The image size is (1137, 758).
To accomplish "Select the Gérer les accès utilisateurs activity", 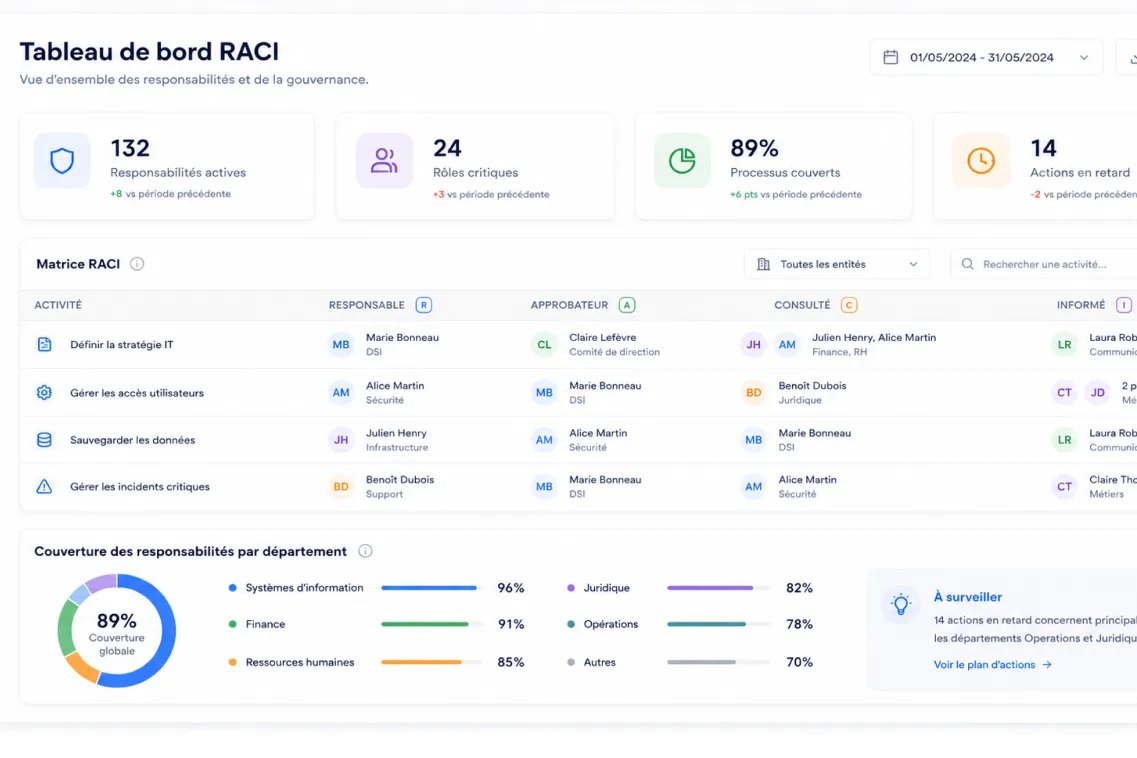I will 137,392.
